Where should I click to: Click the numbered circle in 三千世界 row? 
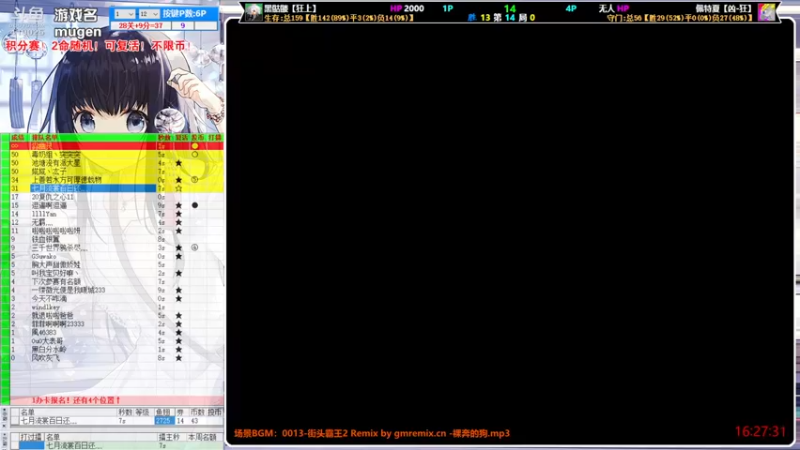click(x=195, y=247)
